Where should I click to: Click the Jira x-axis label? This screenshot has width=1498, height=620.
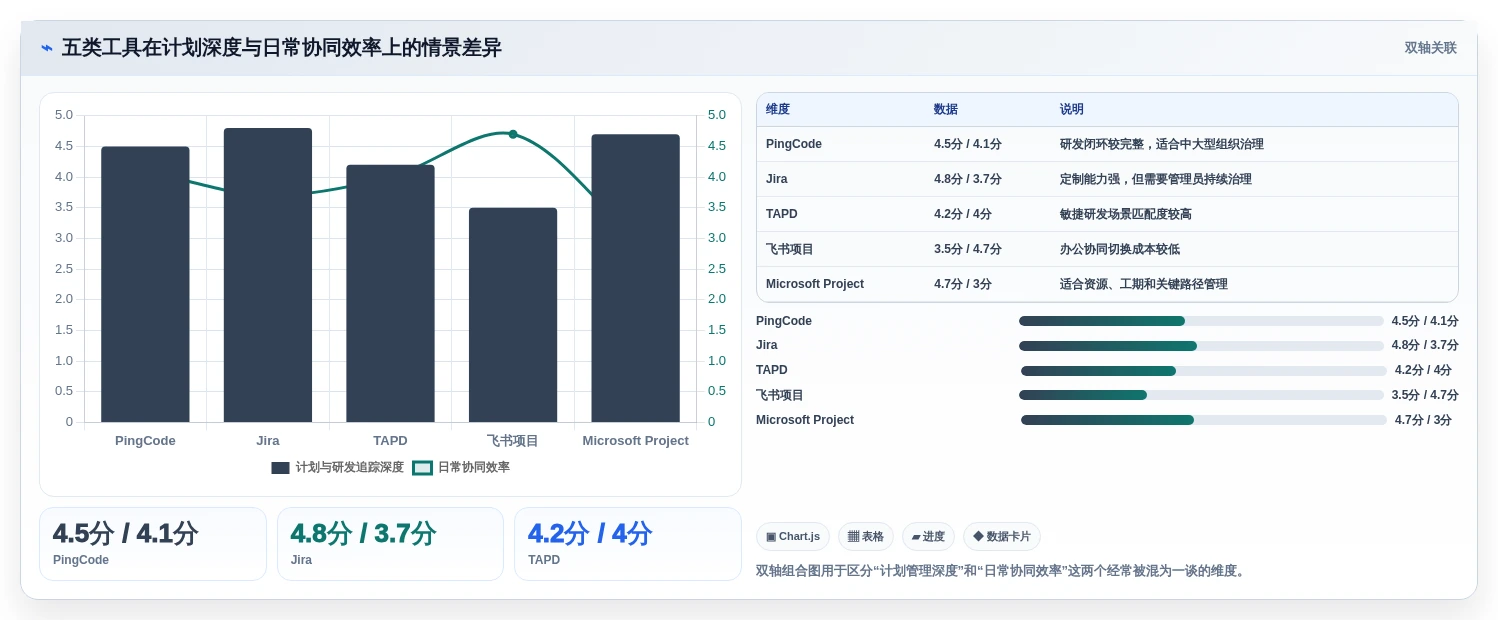268,441
